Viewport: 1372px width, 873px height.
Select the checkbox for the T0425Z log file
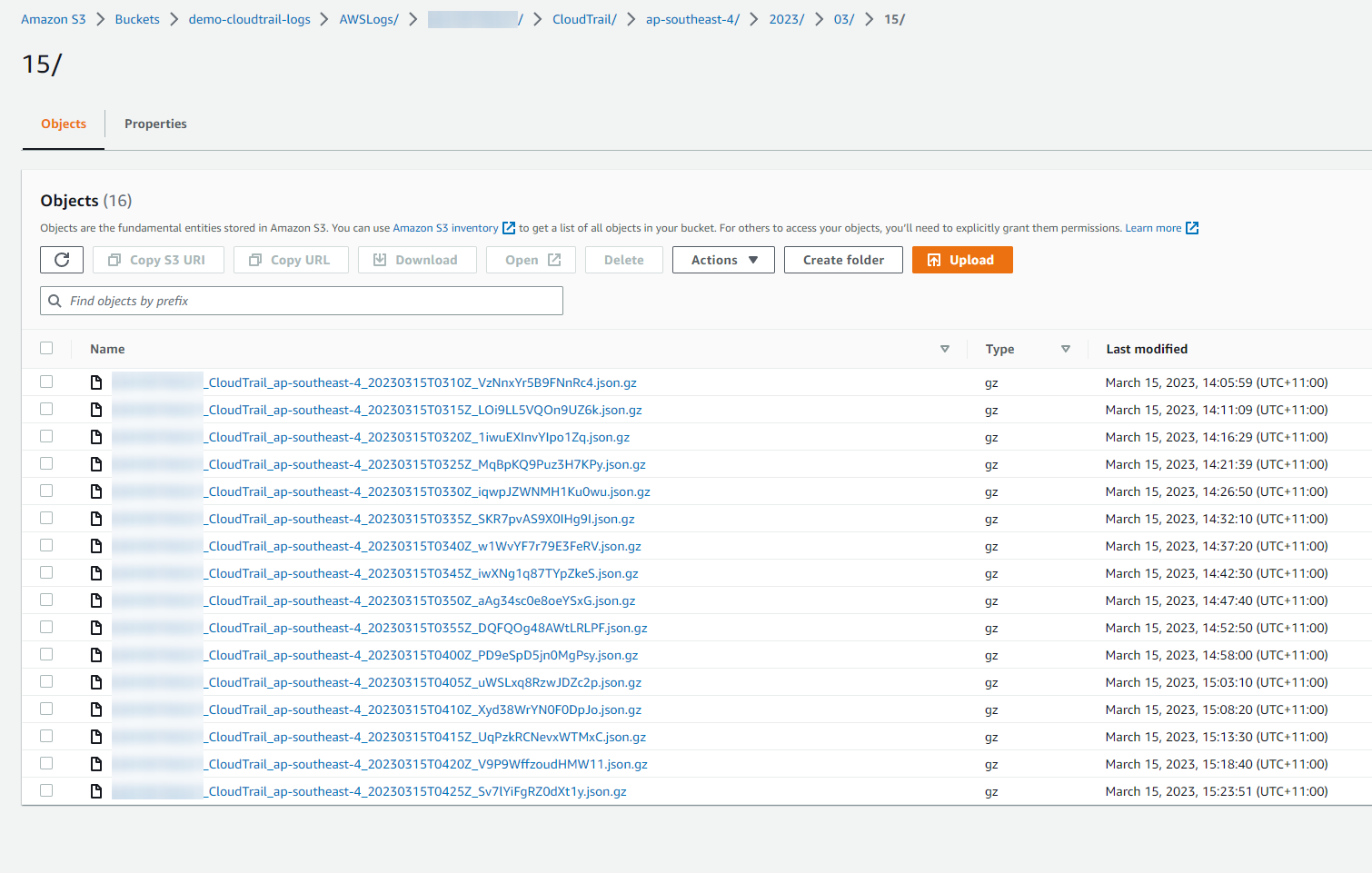tap(46, 790)
